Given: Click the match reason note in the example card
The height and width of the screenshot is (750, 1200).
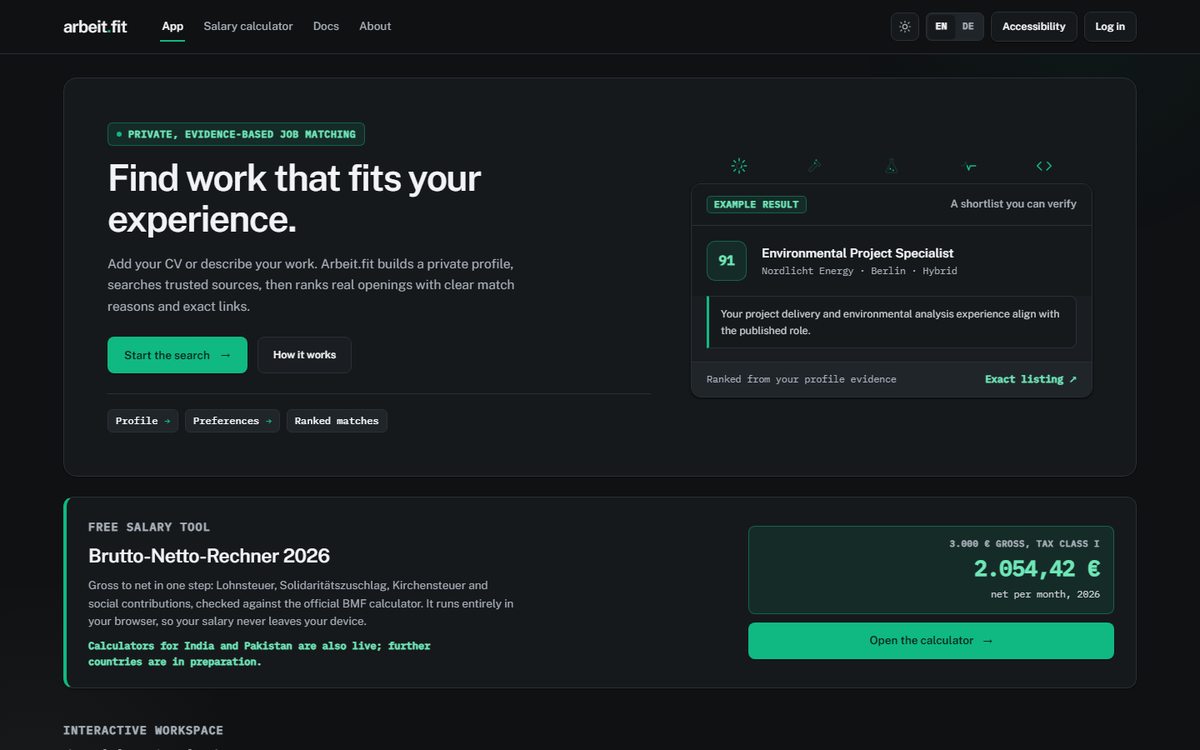Looking at the screenshot, I should click(891, 322).
